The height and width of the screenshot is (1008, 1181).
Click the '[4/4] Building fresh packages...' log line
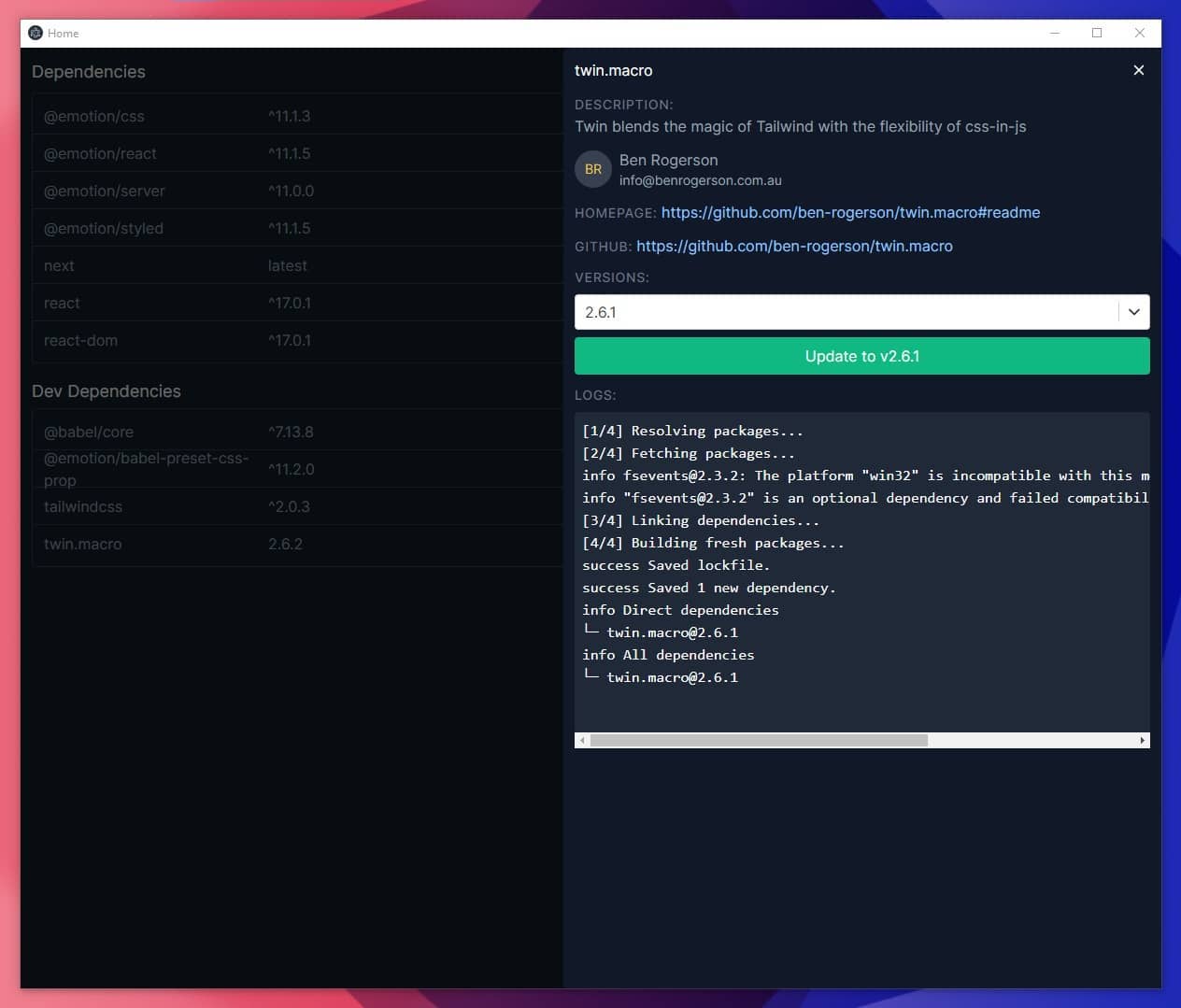point(713,543)
